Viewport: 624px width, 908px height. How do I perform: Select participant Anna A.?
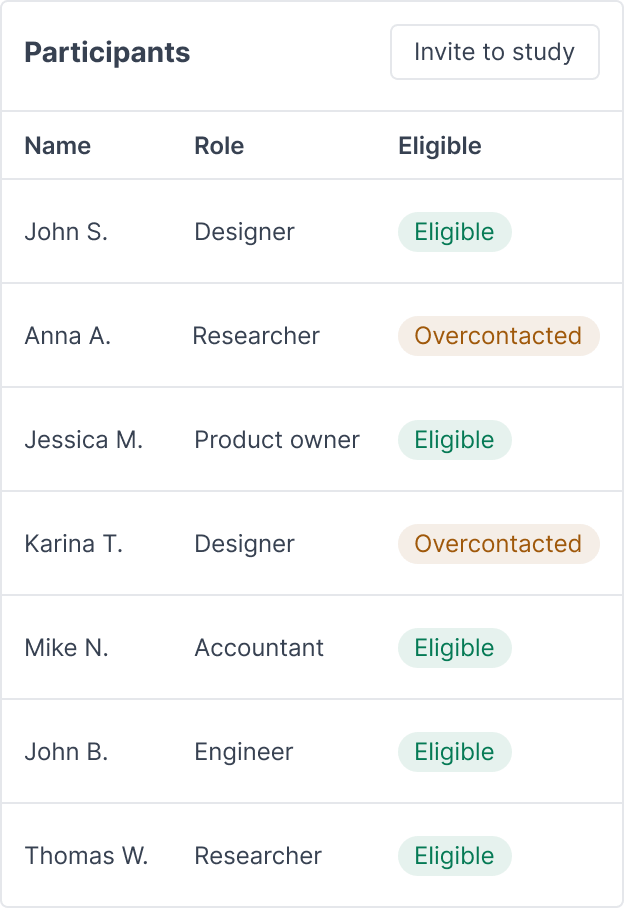(66, 336)
